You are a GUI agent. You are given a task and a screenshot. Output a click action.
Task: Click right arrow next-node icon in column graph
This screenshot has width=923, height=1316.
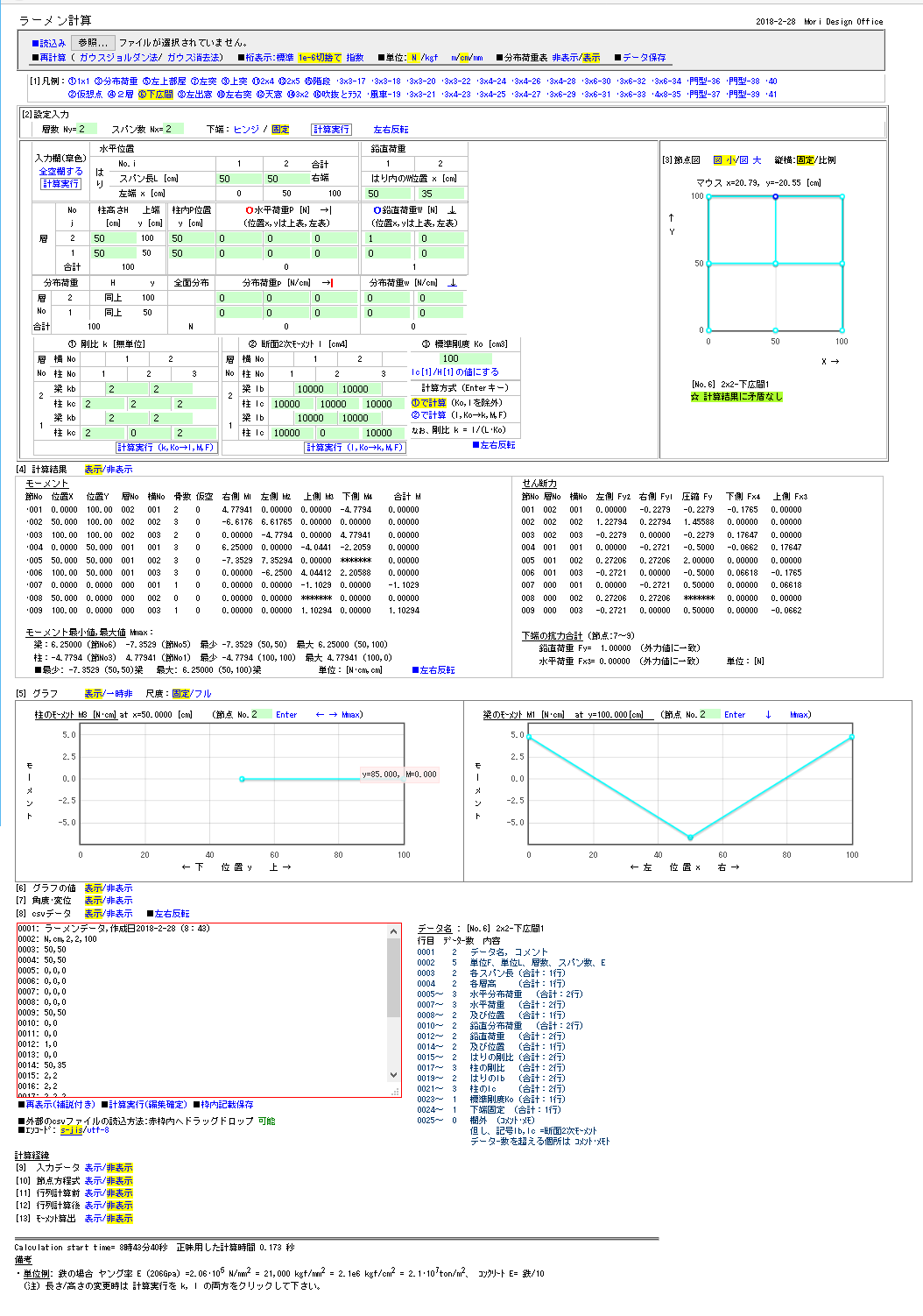334,715
